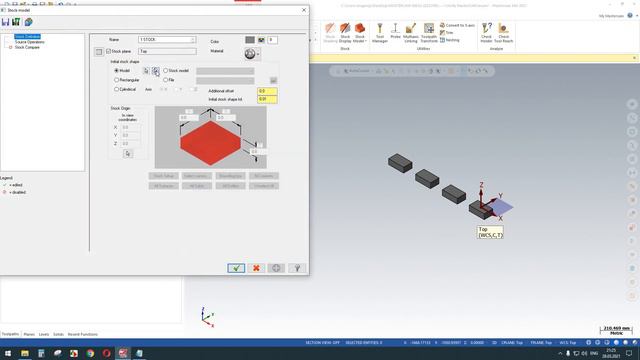Open the Name dropdown showing 1 STOCK

[x=193, y=40]
